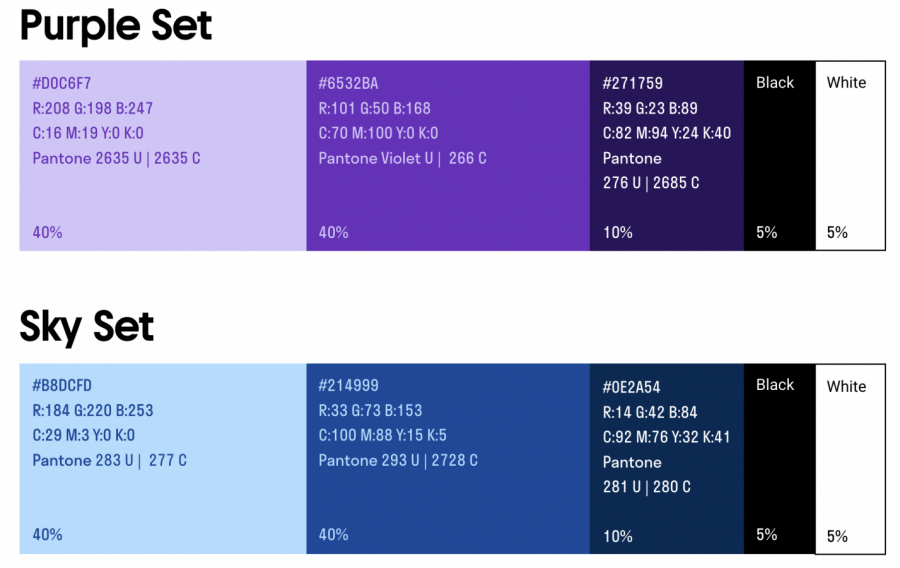
Task: Click the "Pantone 2635 U | 2635 C" text
Action: coord(116,158)
